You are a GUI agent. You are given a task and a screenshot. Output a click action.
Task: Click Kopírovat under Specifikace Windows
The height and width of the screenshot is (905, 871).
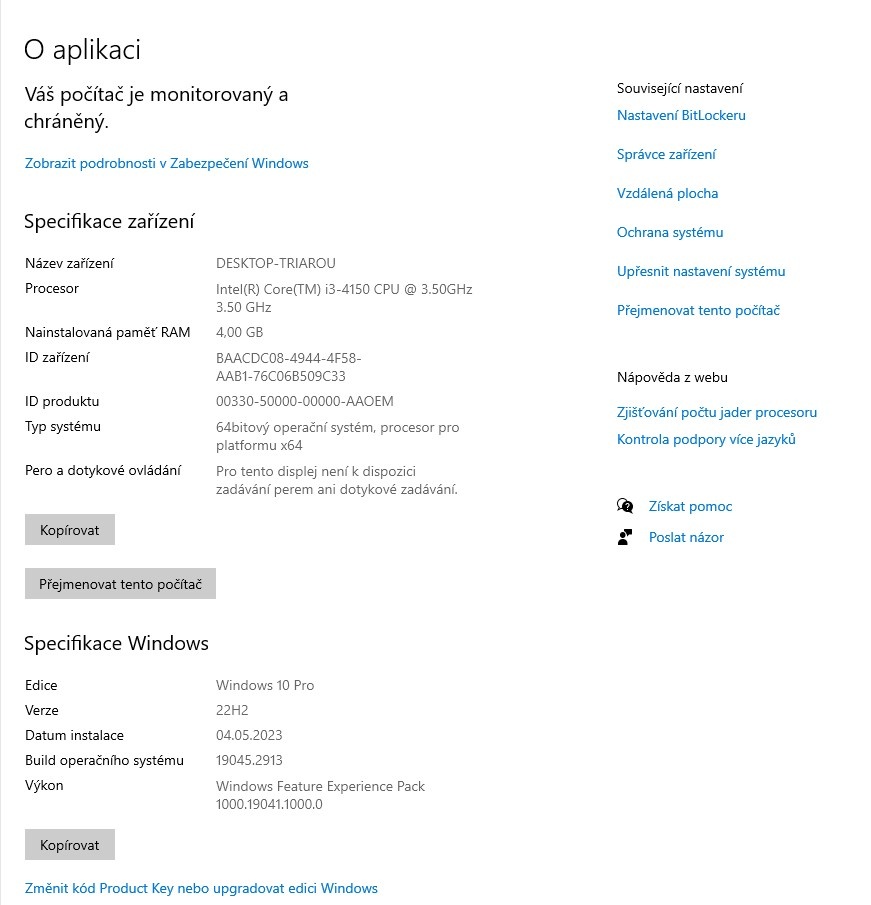coord(69,844)
